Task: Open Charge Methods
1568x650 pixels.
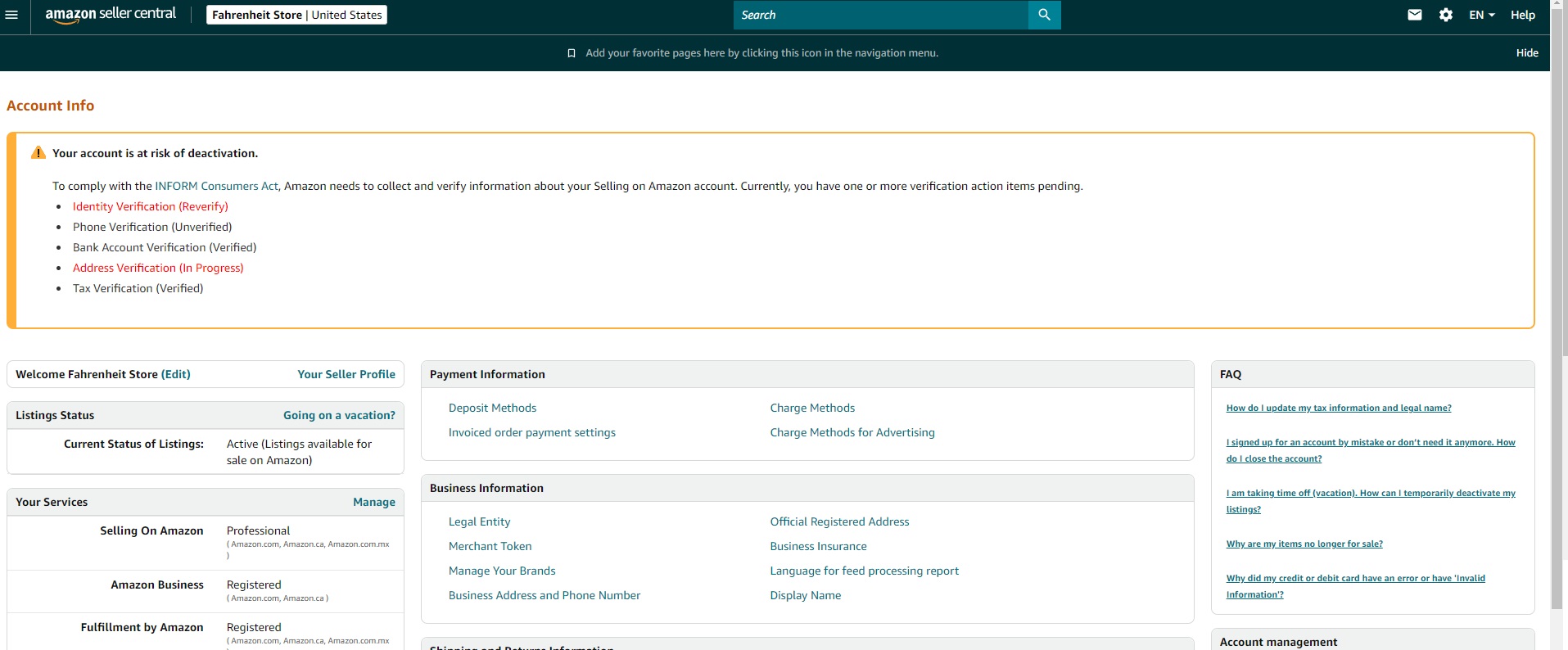Action: coord(812,408)
